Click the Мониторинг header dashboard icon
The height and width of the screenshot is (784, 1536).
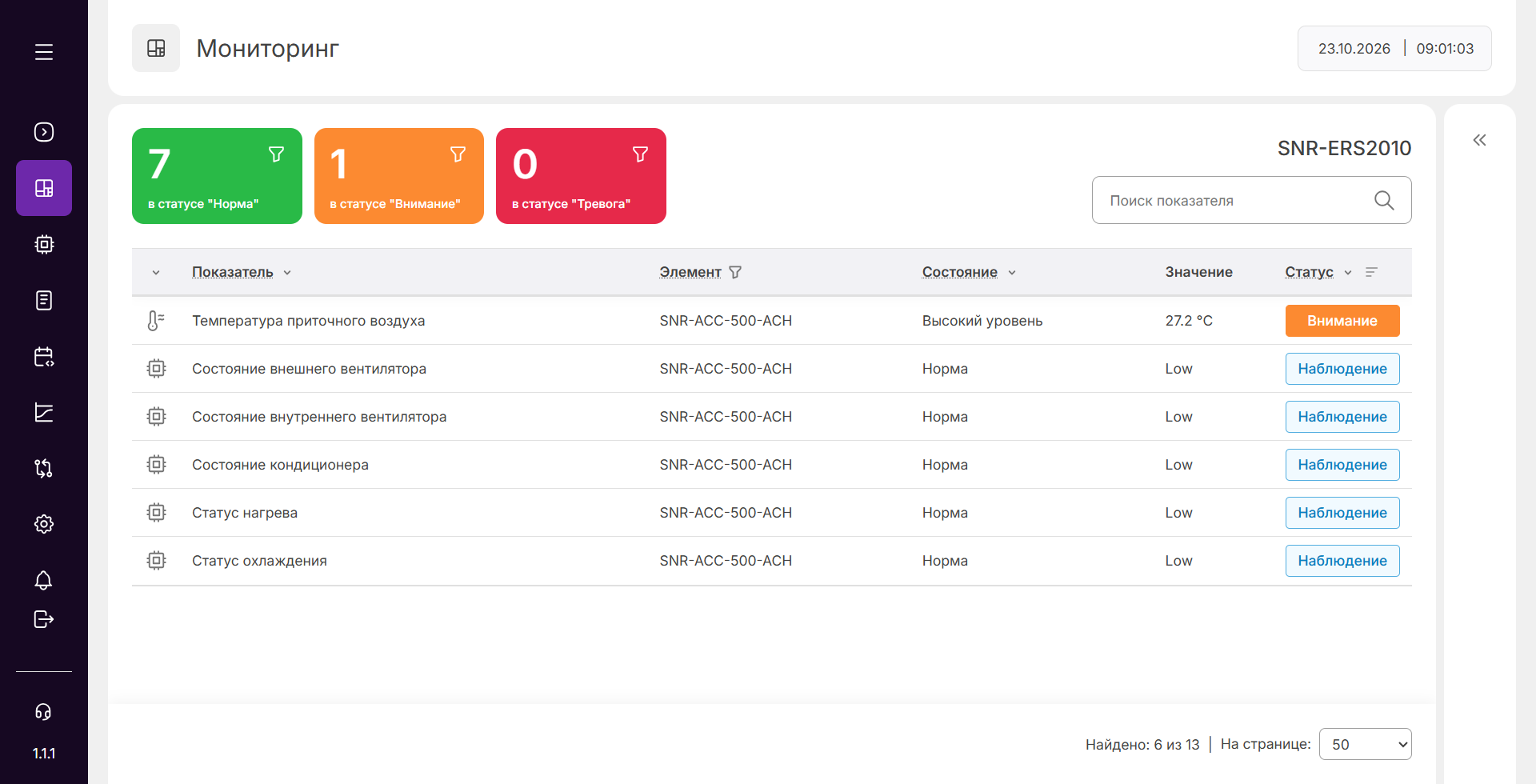[156, 48]
